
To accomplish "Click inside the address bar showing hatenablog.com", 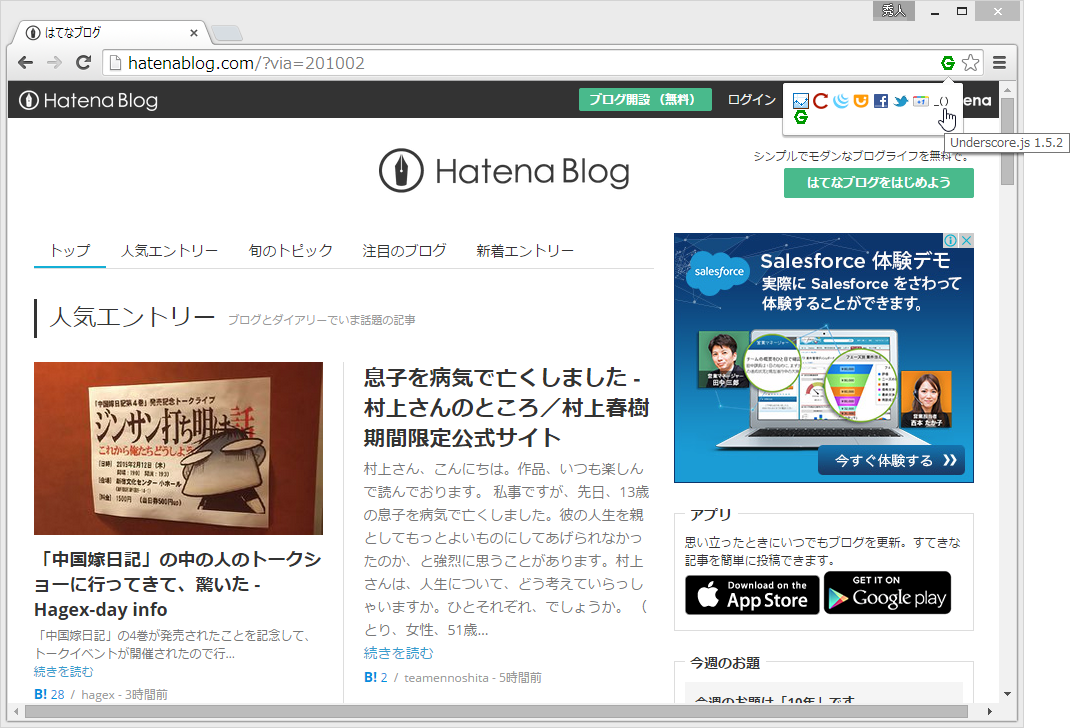I will pyautogui.click(x=300, y=62).
